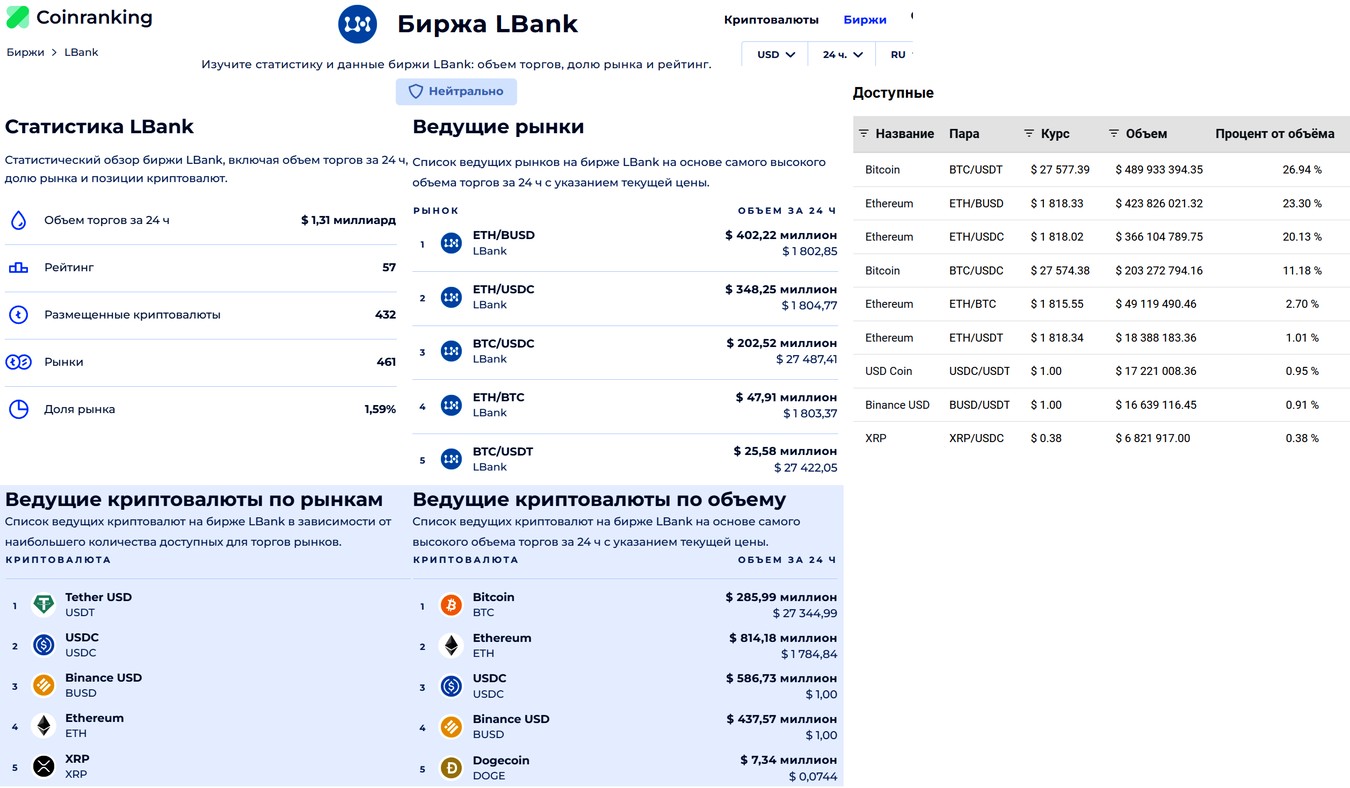Click BUSD/USDT pair cell

point(979,405)
